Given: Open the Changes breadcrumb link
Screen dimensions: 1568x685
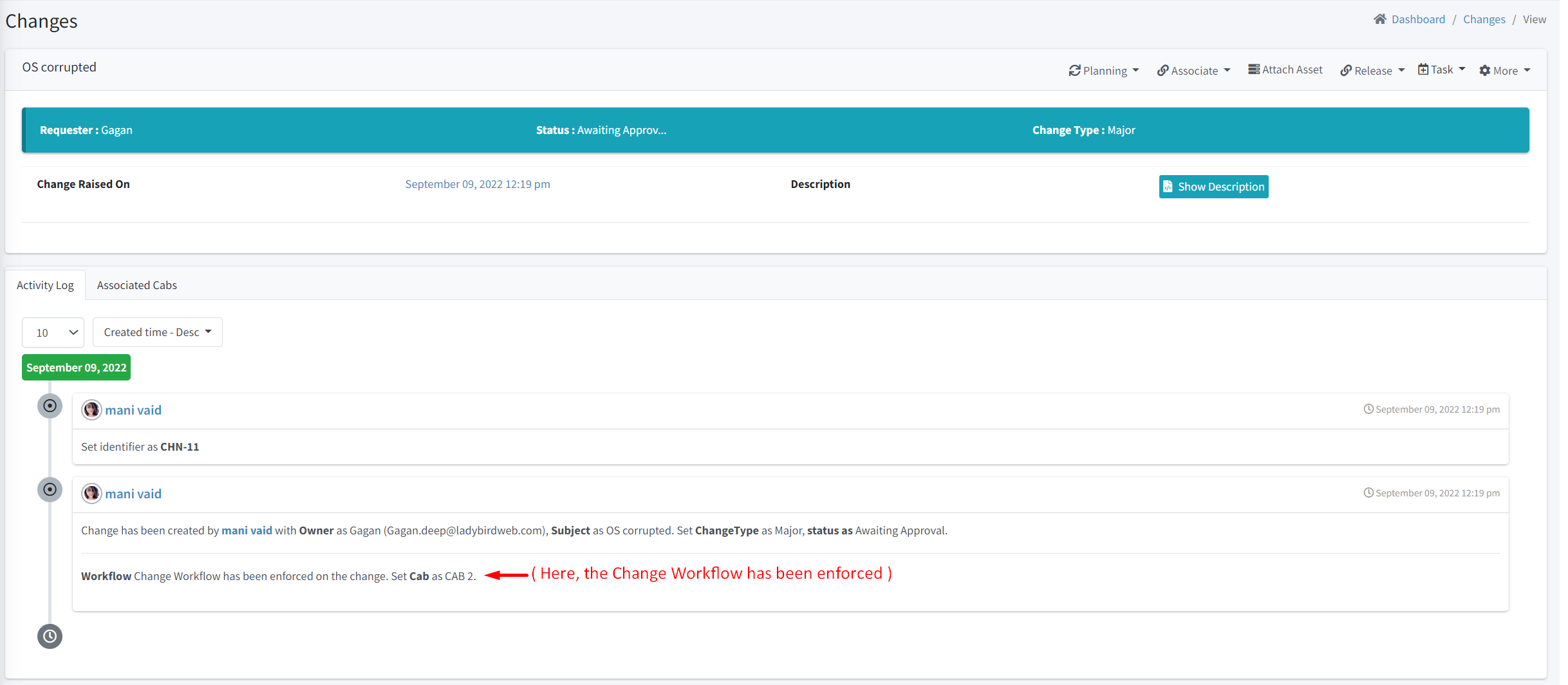Looking at the screenshot, I should pyautogui.click(x=1483, y=19).
